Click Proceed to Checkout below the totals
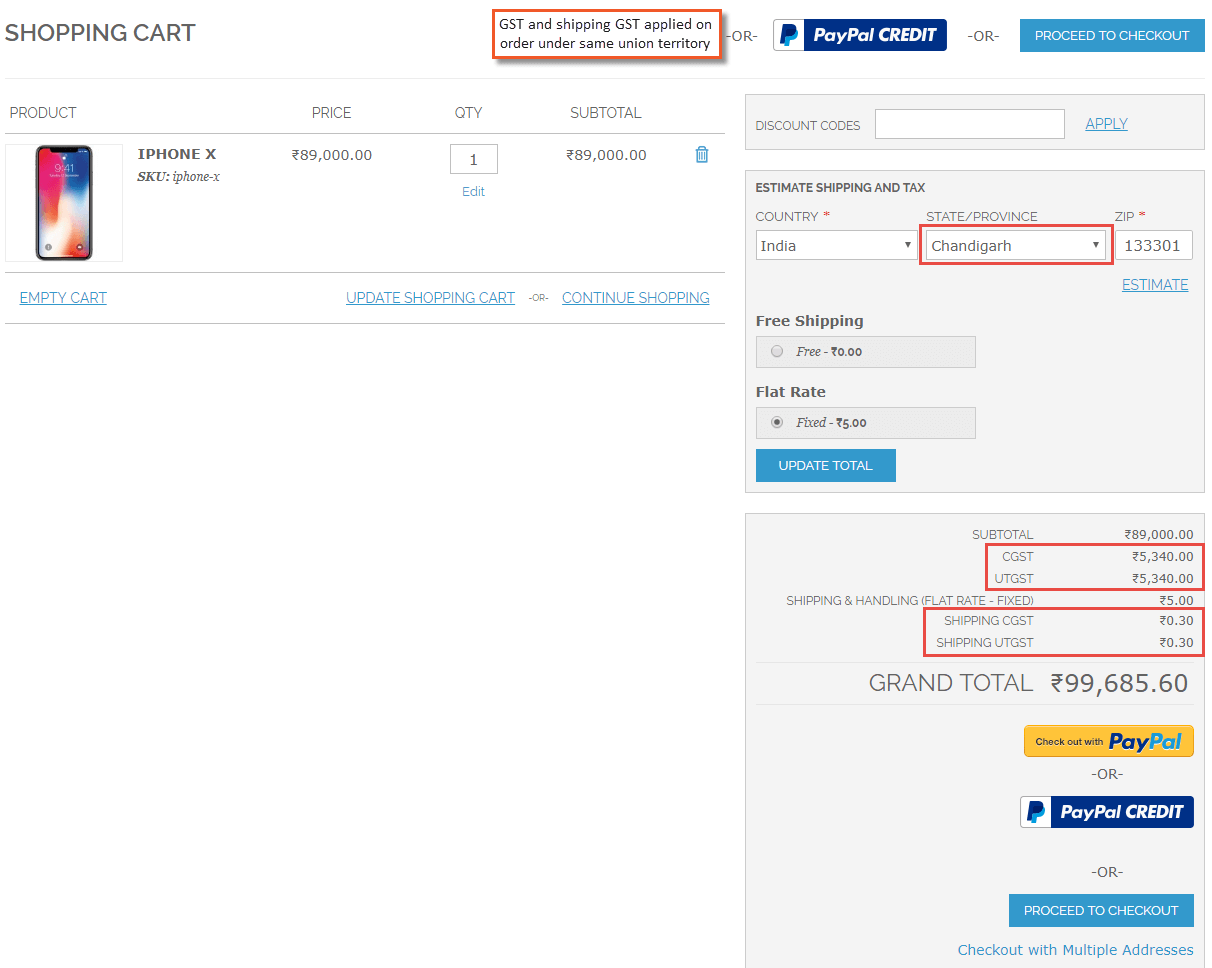Image resolution: width=1212 pixels, height=968 pixels. (x=1101, y=910)
